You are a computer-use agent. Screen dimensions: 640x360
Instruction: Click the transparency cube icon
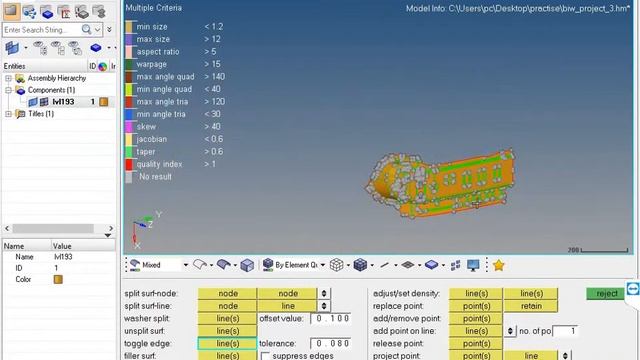point(247,265)
